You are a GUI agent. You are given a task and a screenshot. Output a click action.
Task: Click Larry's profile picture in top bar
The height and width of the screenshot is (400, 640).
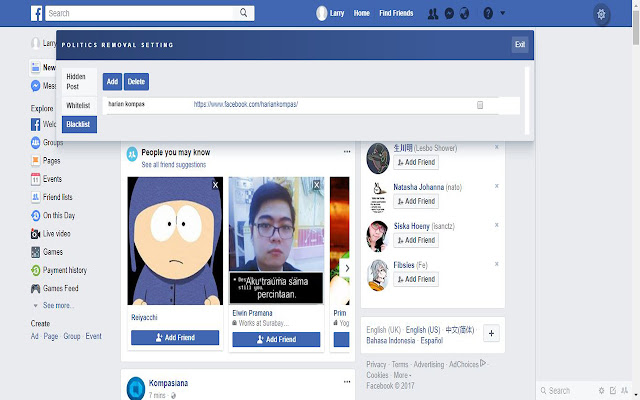click(322, 13)
